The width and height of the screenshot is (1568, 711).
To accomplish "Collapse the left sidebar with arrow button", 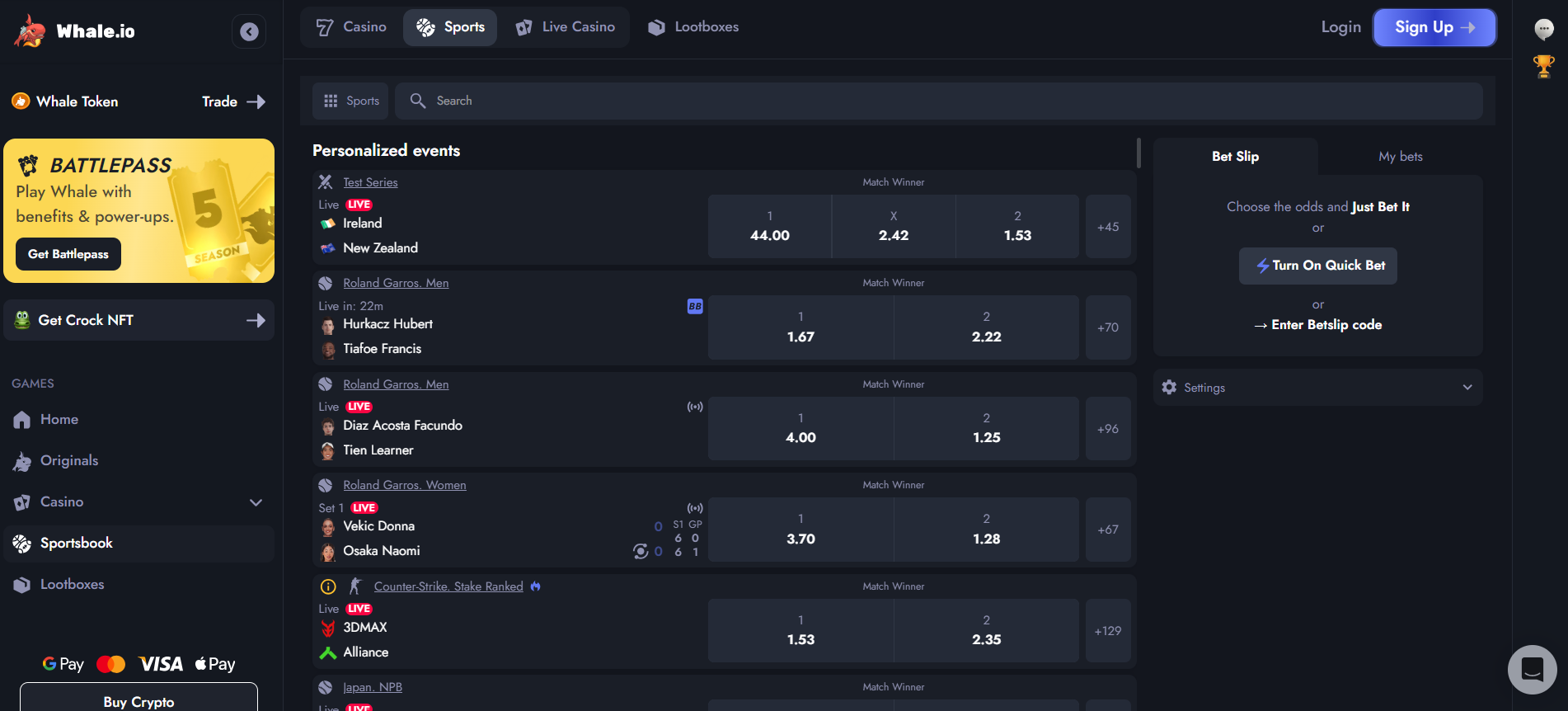I will pos(249,31).
